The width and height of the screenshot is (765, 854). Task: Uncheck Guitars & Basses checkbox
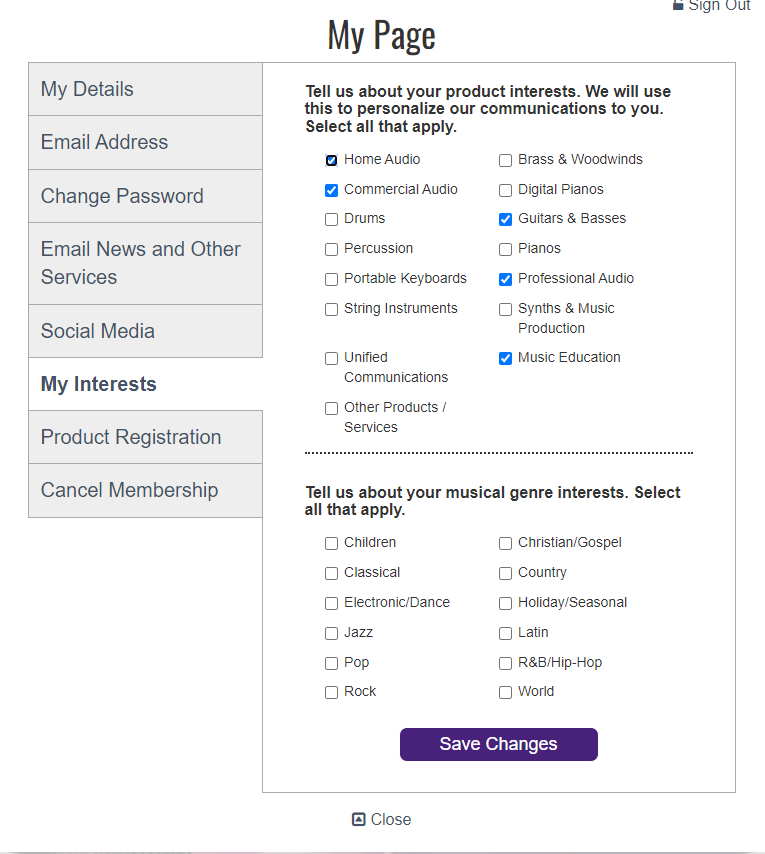coord(505,219)
